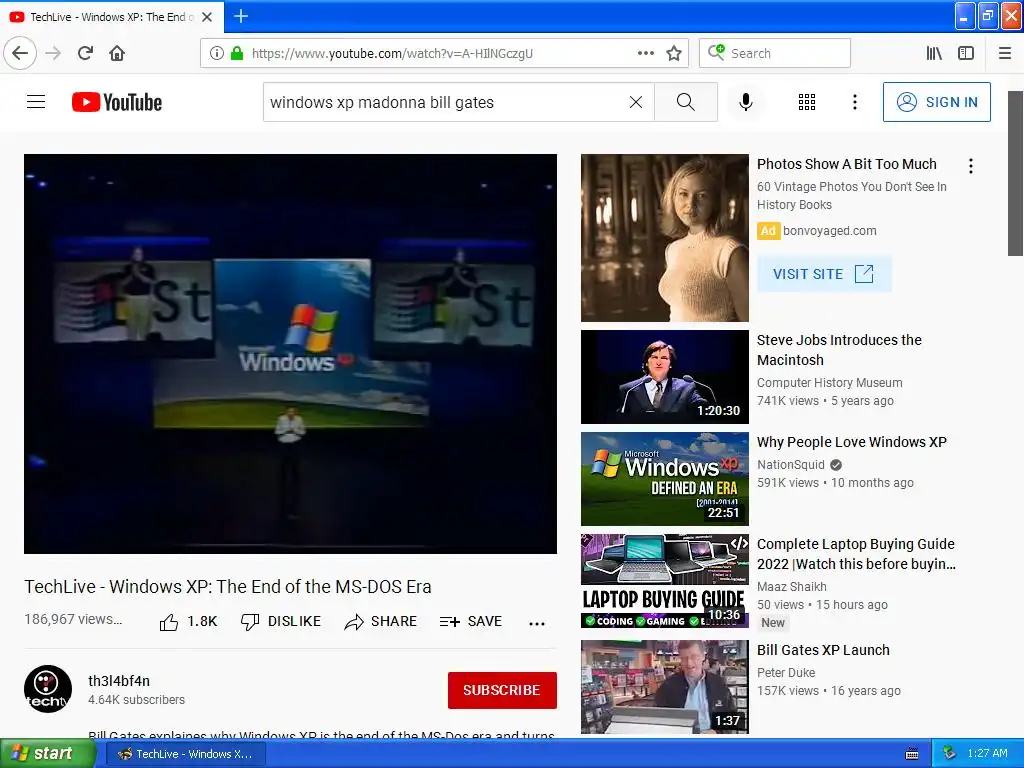Click Complete Laptop Buying Guide 2022 title
1024x768 pixels.
tap(856, 554)
